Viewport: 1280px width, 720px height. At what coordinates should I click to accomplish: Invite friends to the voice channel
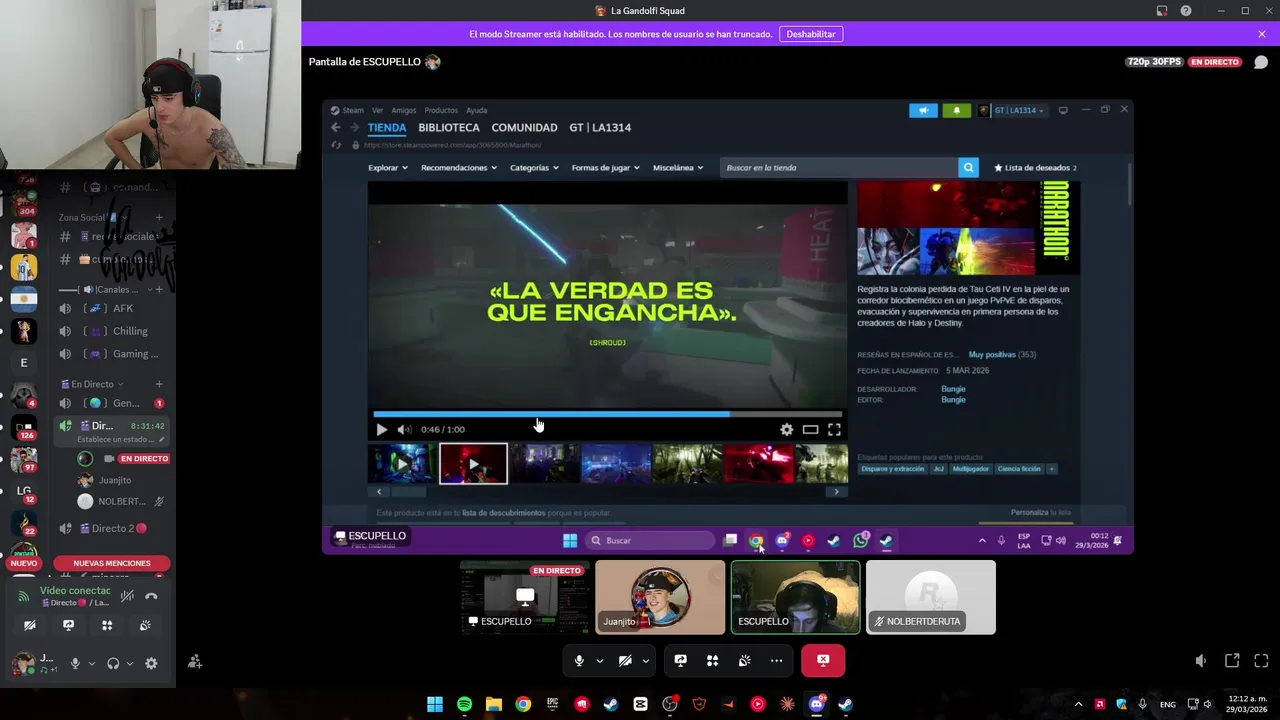[x=195, y=662]
